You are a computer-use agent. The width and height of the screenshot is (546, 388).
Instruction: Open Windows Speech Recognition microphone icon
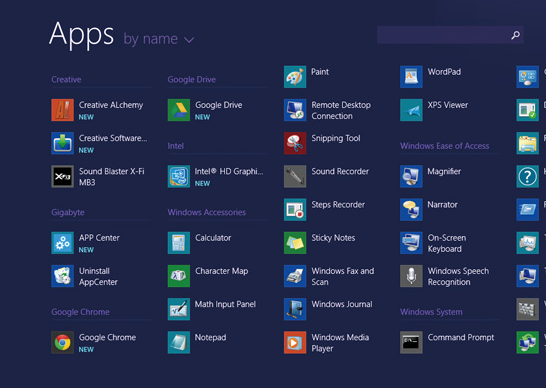(x=411, y=276)
